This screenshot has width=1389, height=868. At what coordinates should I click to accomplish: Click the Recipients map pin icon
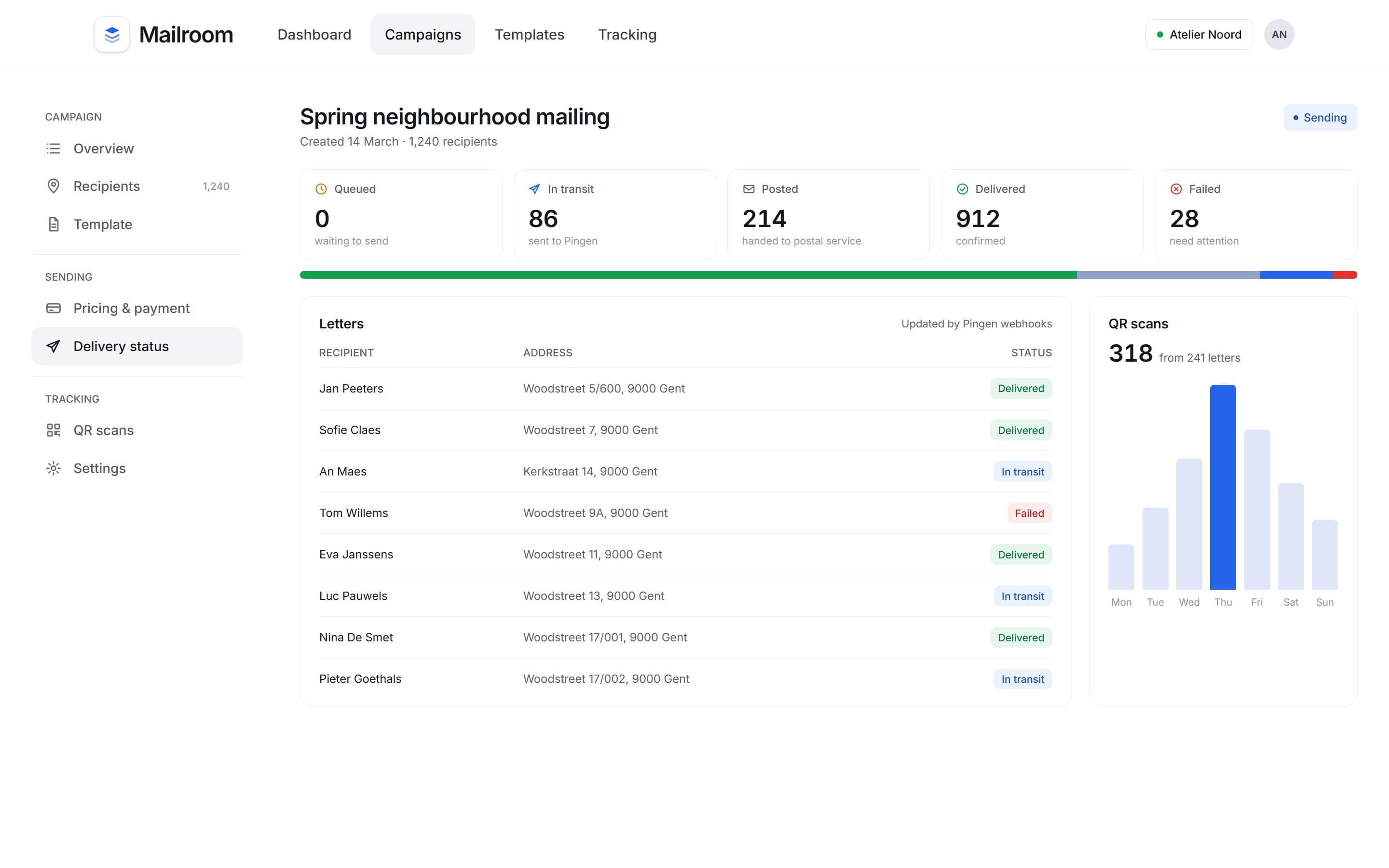pos(54,186)
